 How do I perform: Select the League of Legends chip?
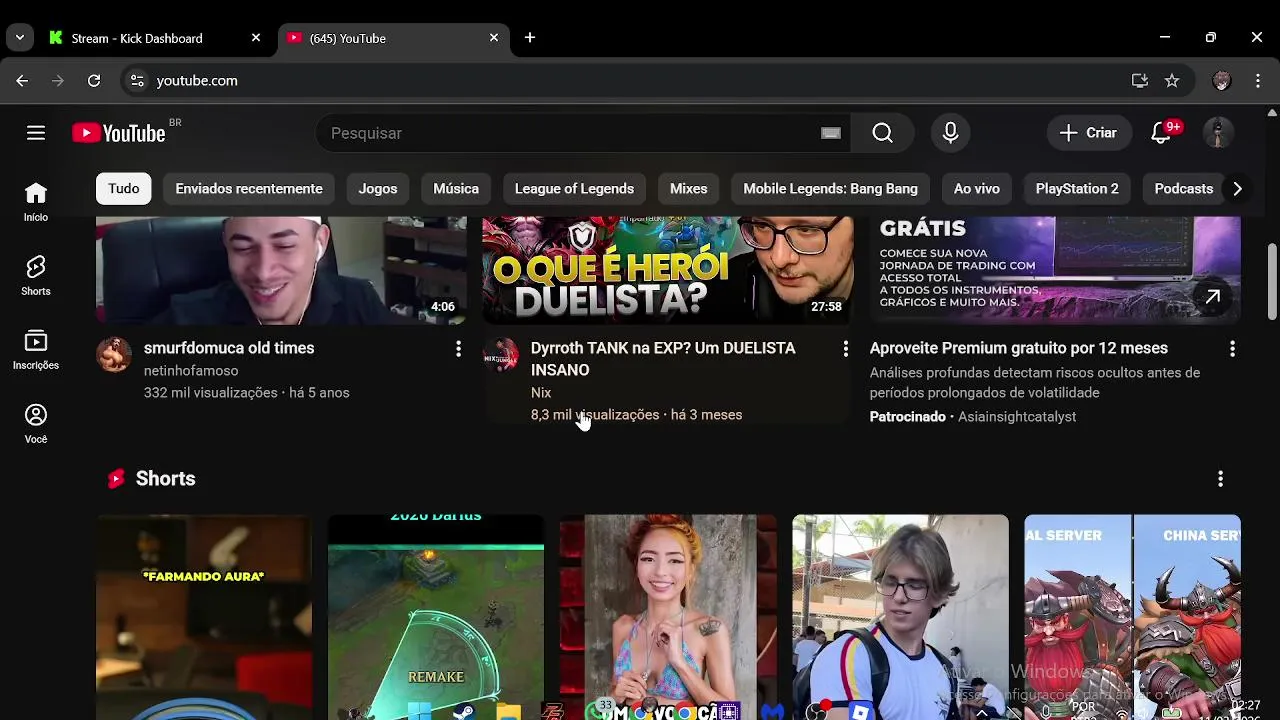click(574, 189)
